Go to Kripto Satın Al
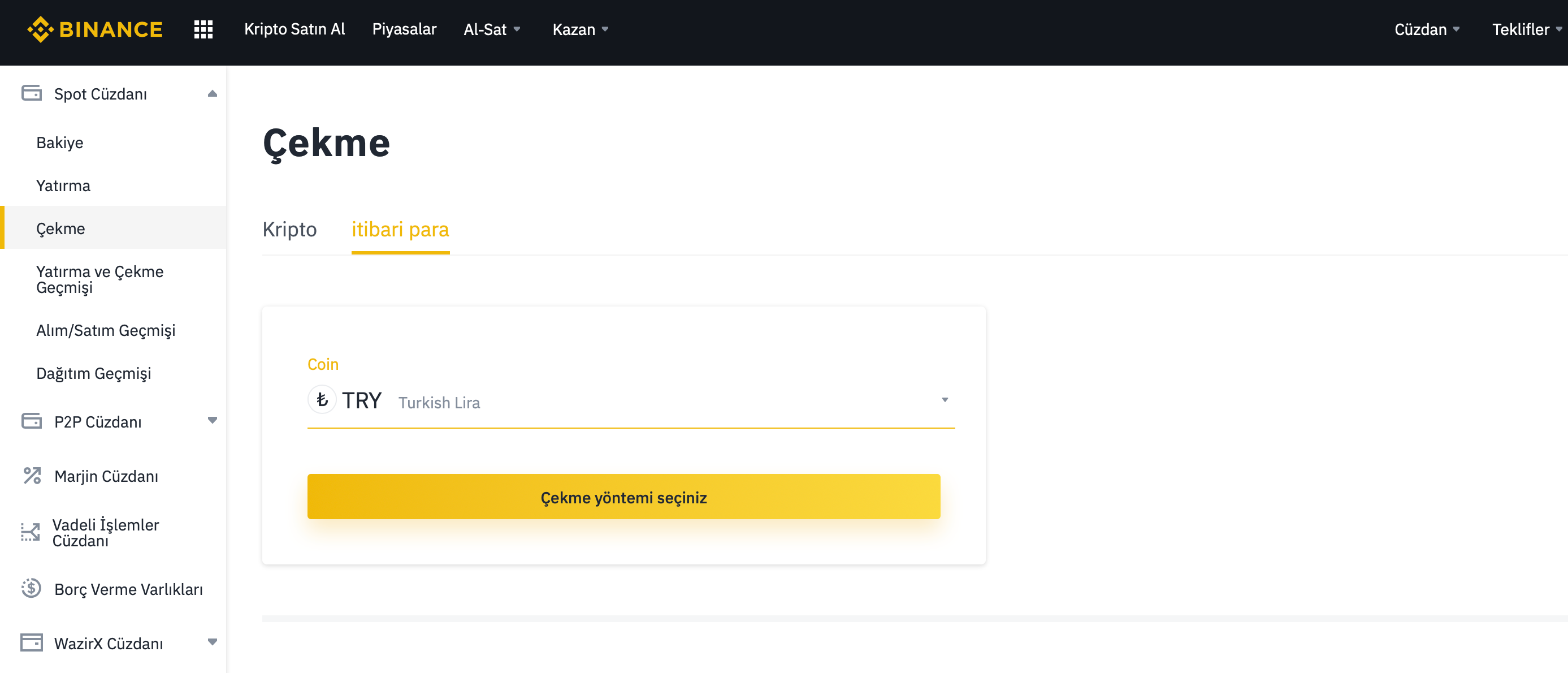The image size is (1568, 673). click(294, 29)
